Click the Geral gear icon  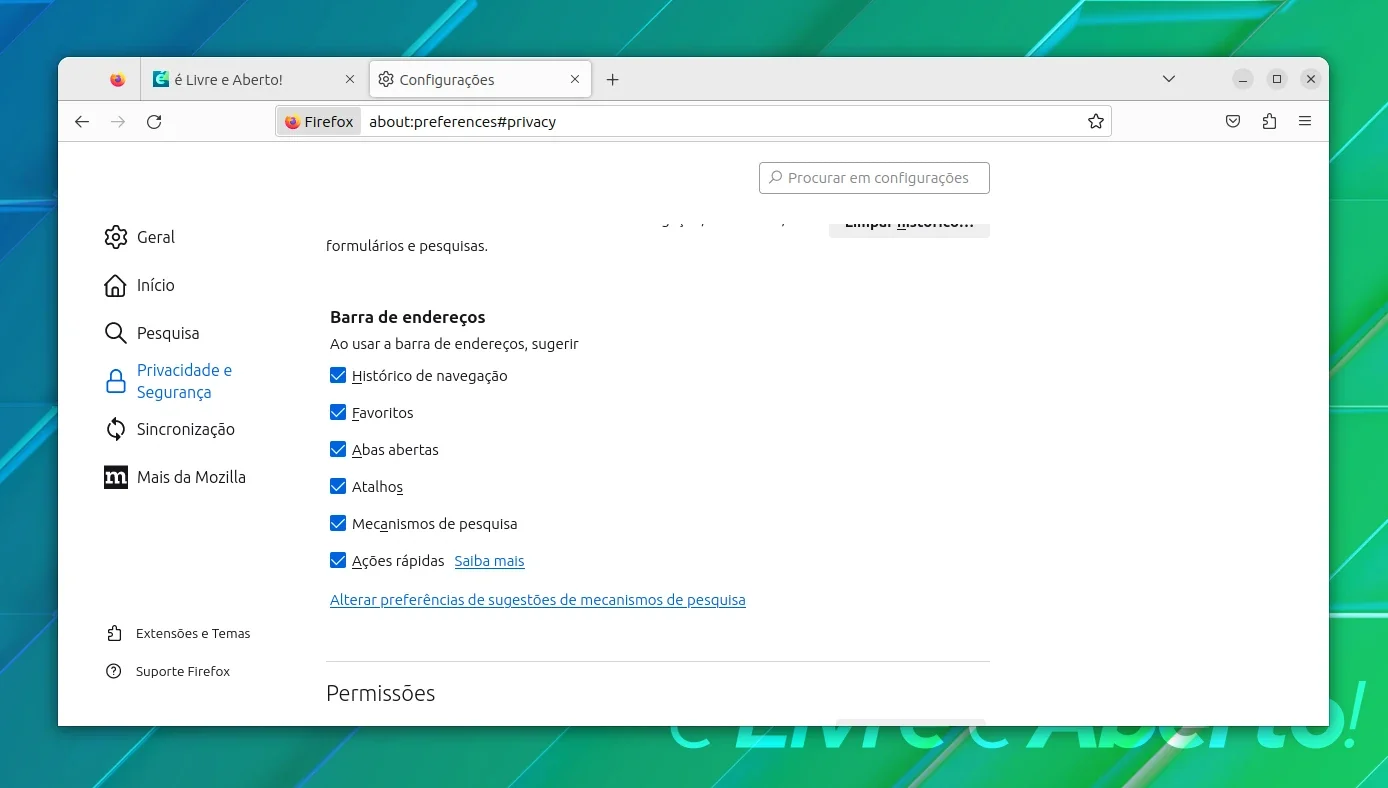pos(116,237)
